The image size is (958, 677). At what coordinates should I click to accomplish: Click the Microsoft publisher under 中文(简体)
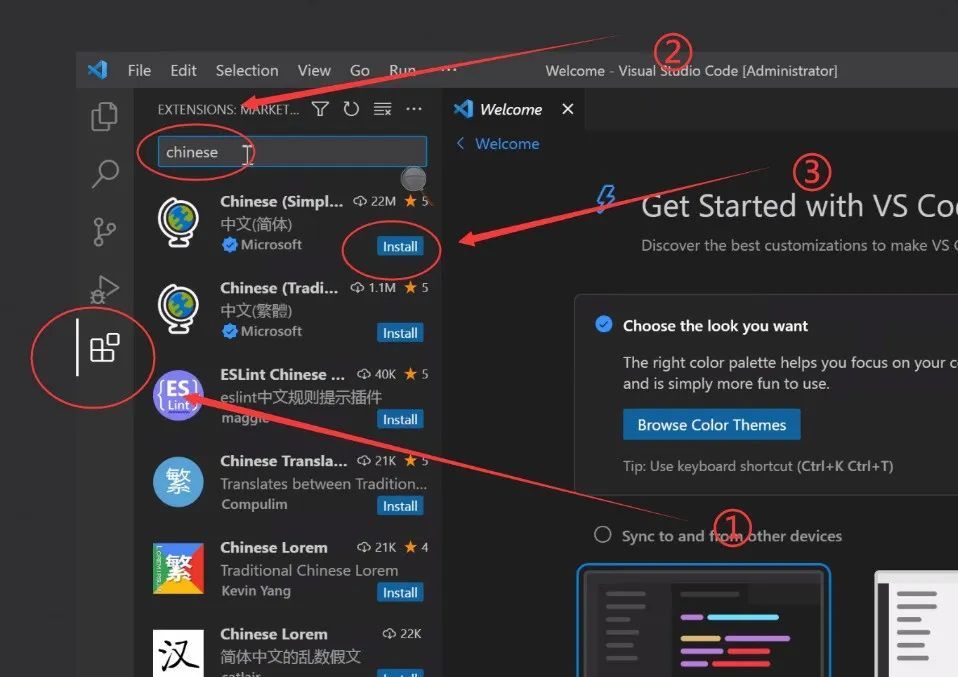[x=271, y=244]
